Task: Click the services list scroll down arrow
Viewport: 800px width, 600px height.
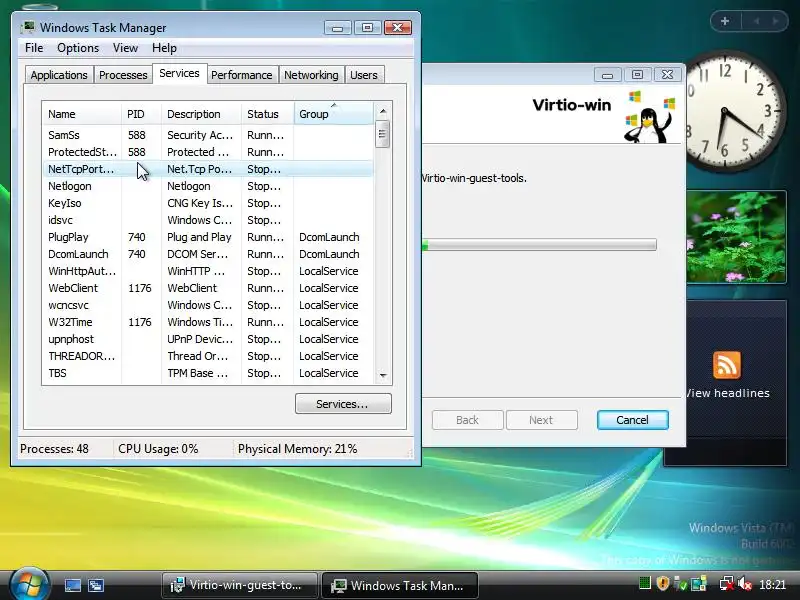Action: click(x=383, y=376)
